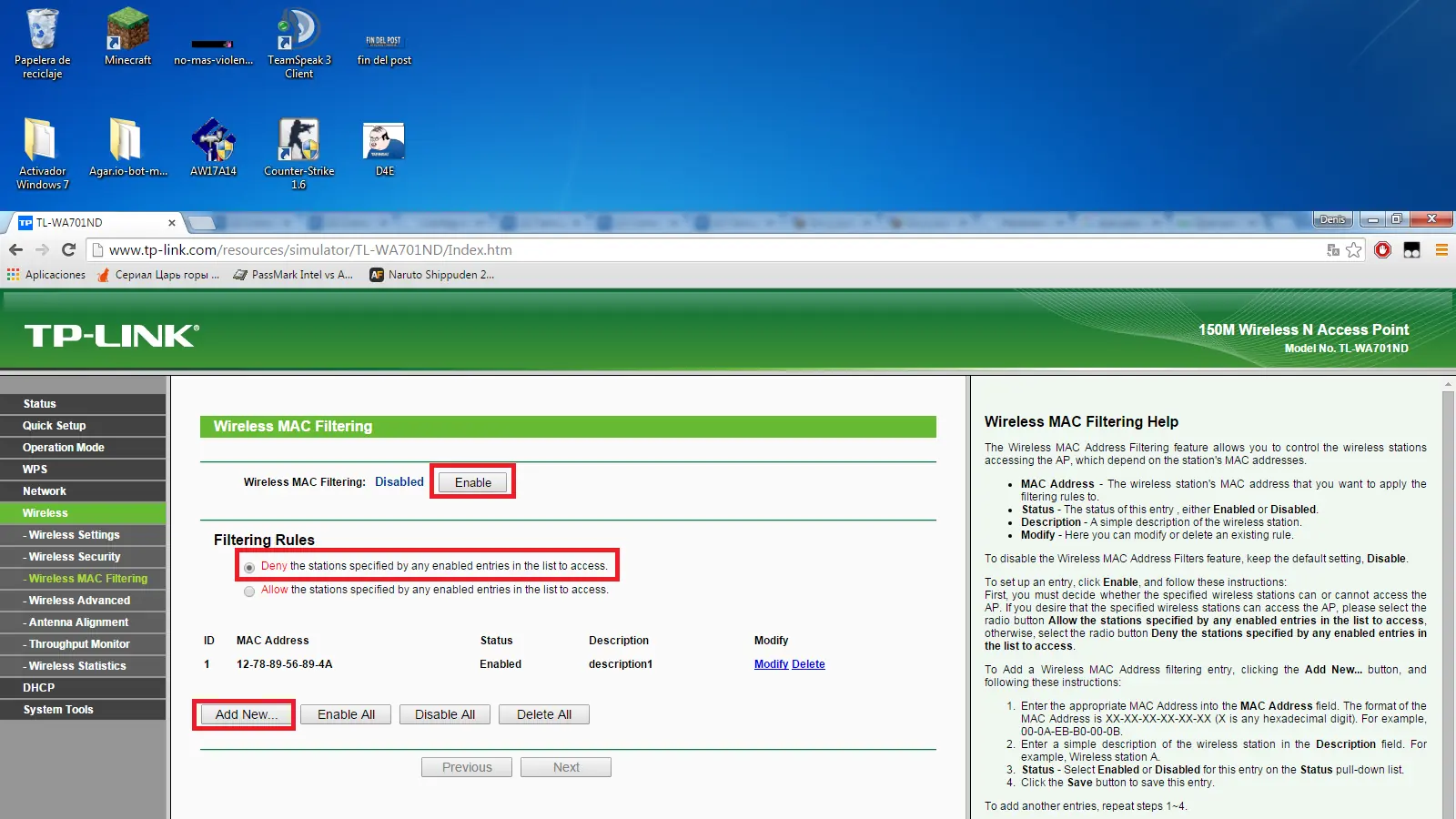Click the TP-LINK logo in the header
This screenshot has width=1456, height=819.
[112, 336]
